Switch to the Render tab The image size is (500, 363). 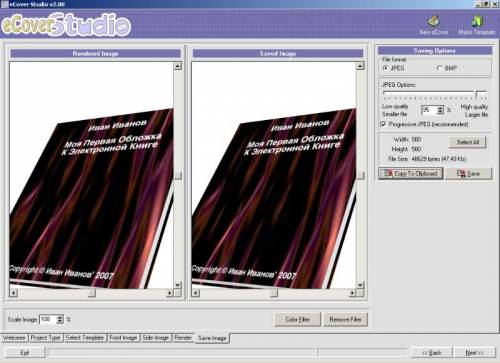click(x=183, y=338)
